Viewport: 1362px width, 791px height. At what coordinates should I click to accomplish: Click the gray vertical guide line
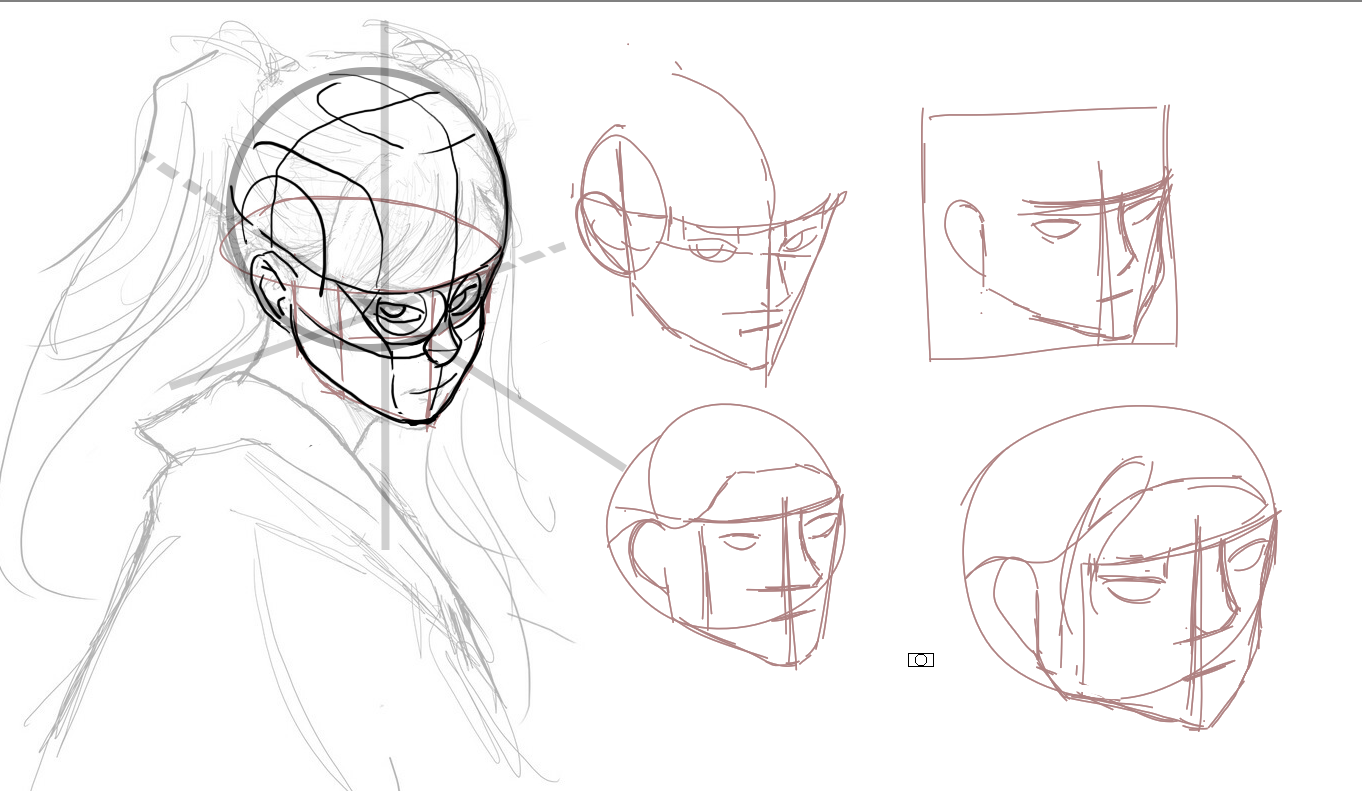(384, 285)
